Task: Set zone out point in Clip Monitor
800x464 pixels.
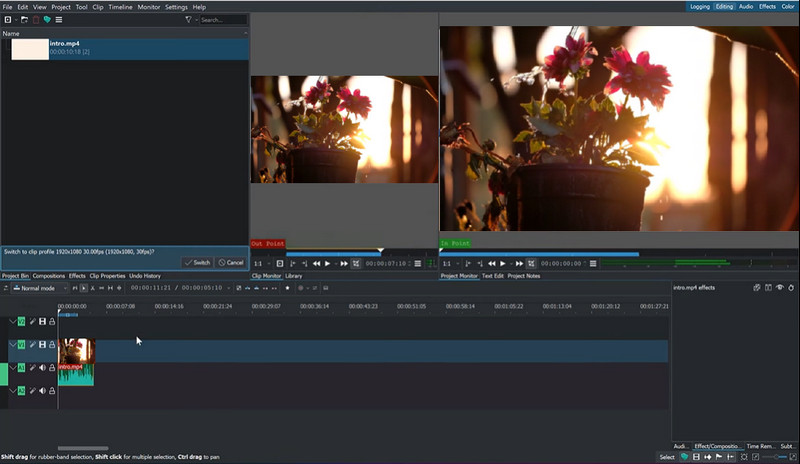Action: (305, 263)
